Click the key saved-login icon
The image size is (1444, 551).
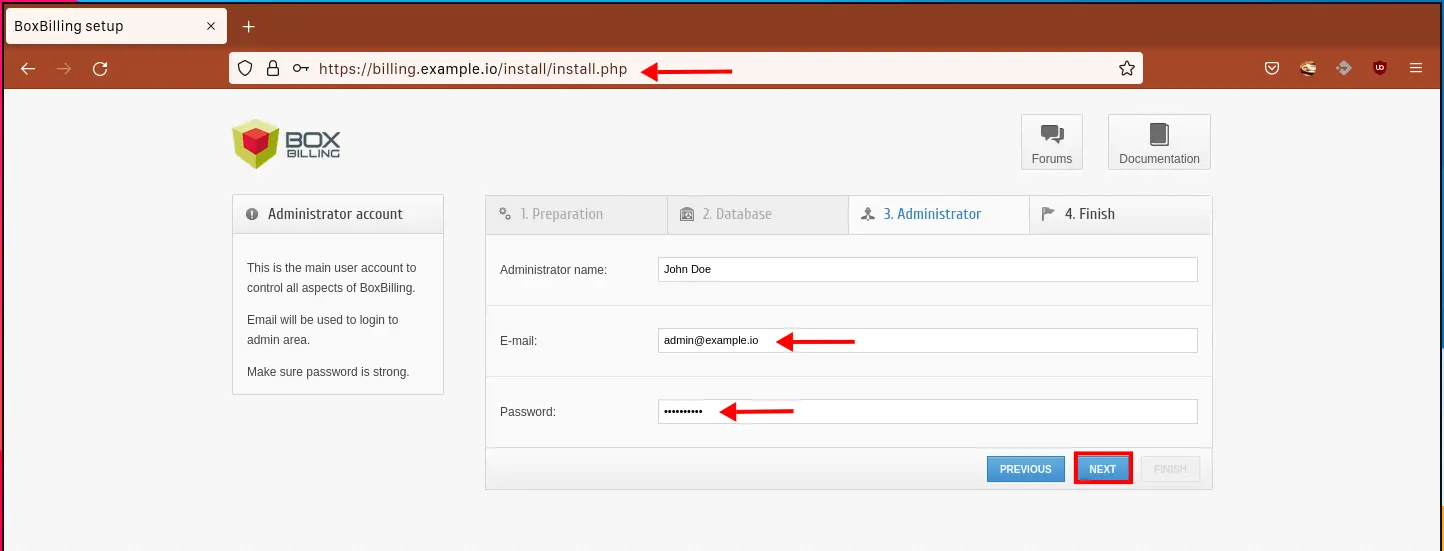[x=301, y=69]
